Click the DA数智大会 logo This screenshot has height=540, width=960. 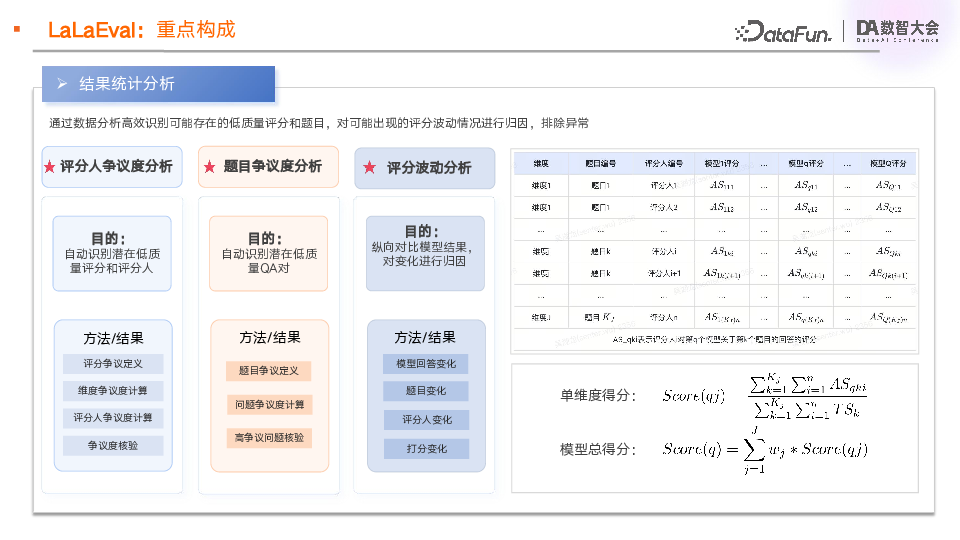click(x=897, y=31)
